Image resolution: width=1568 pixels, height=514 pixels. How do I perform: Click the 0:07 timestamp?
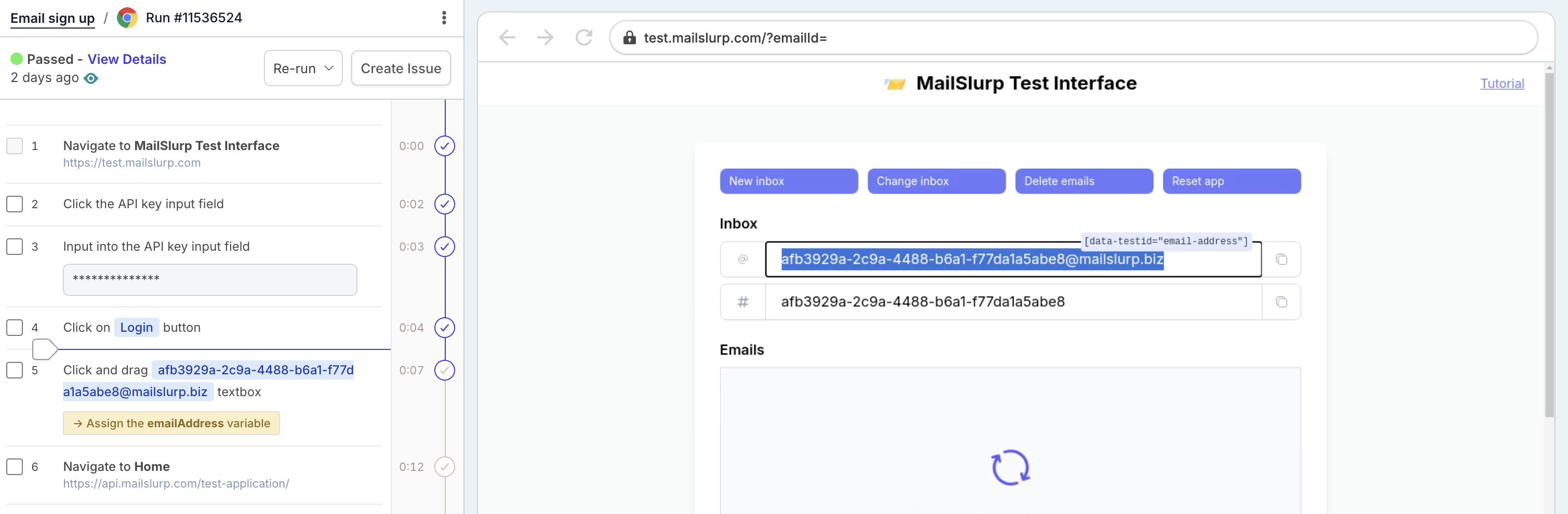point(411,370)
